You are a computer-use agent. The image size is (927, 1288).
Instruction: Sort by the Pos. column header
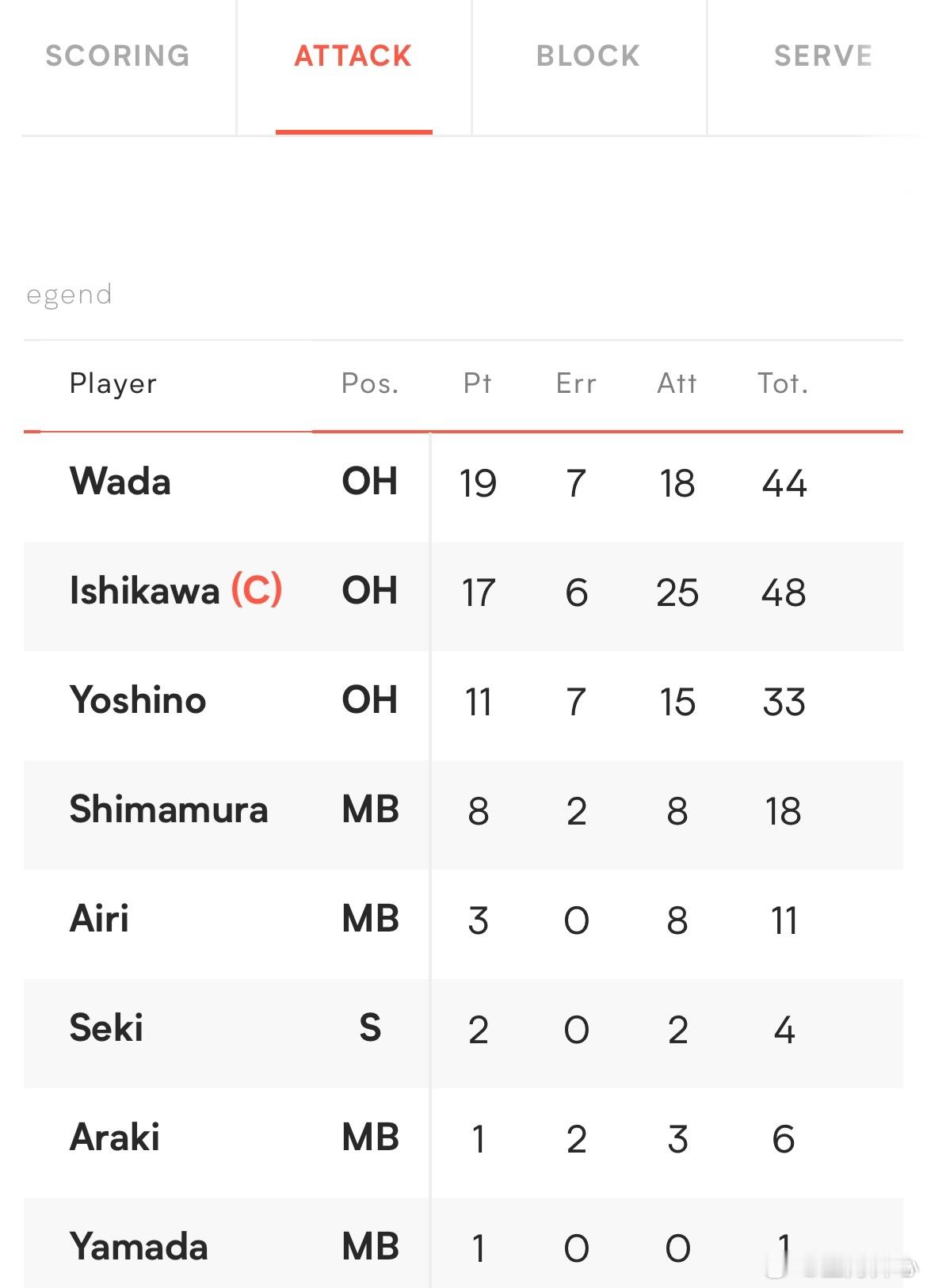(x=370, y=383)
